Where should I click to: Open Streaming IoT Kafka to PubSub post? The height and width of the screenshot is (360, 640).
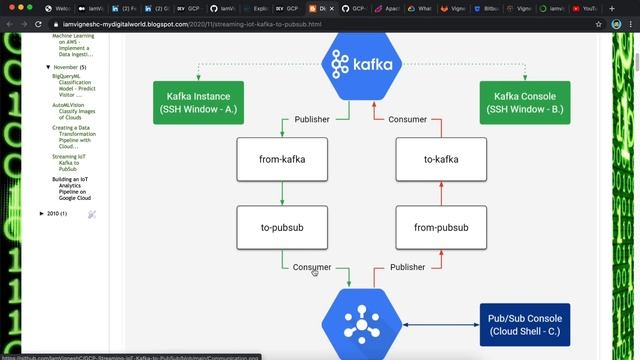69,162
